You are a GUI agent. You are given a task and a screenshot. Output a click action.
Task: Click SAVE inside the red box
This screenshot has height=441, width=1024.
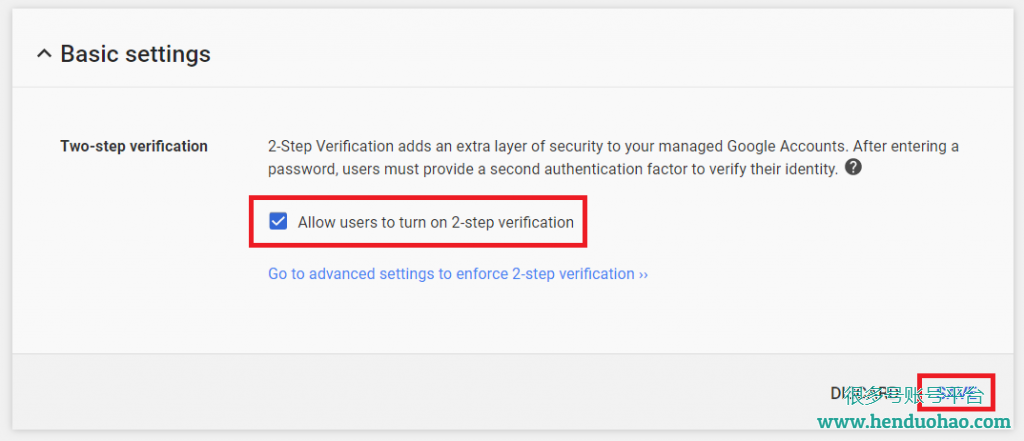coord(956,393)
